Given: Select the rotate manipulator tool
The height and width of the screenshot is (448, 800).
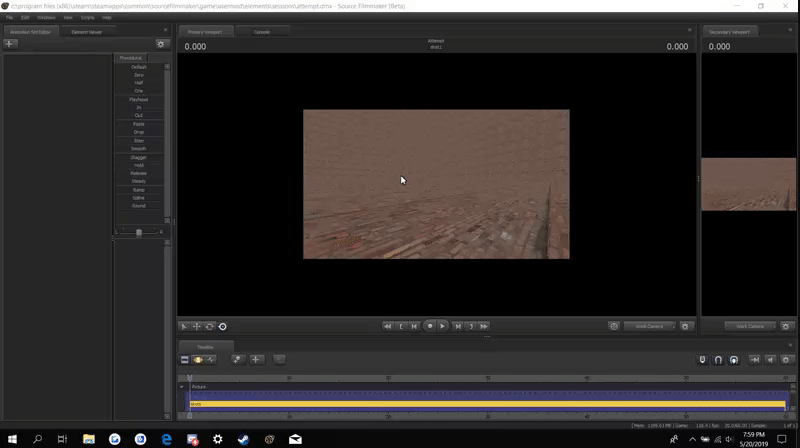Looking at the screenshot, I should click(x=209, y=327).
